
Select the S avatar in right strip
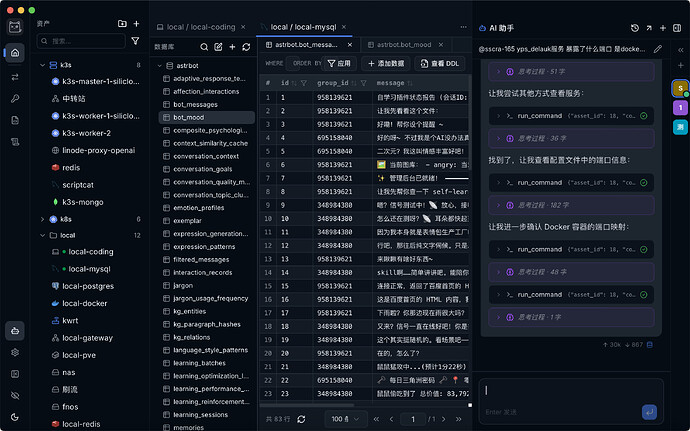coord(680,88)
